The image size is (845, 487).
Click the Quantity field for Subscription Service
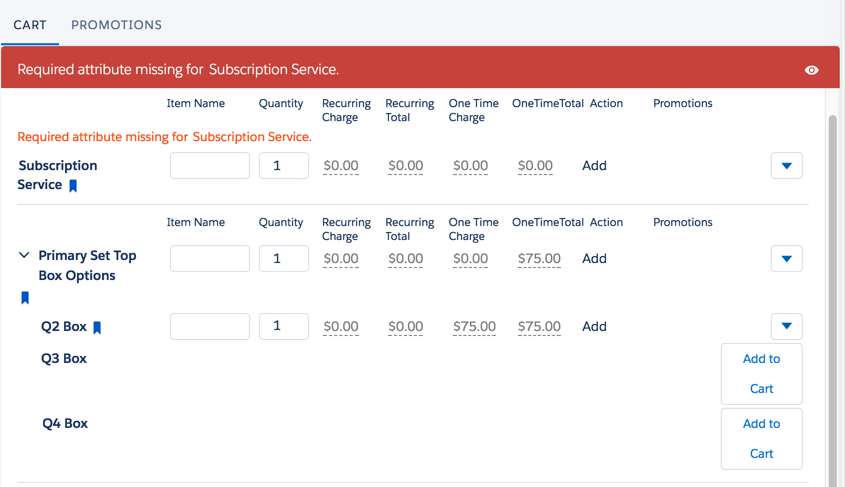[x=283, y=165]
